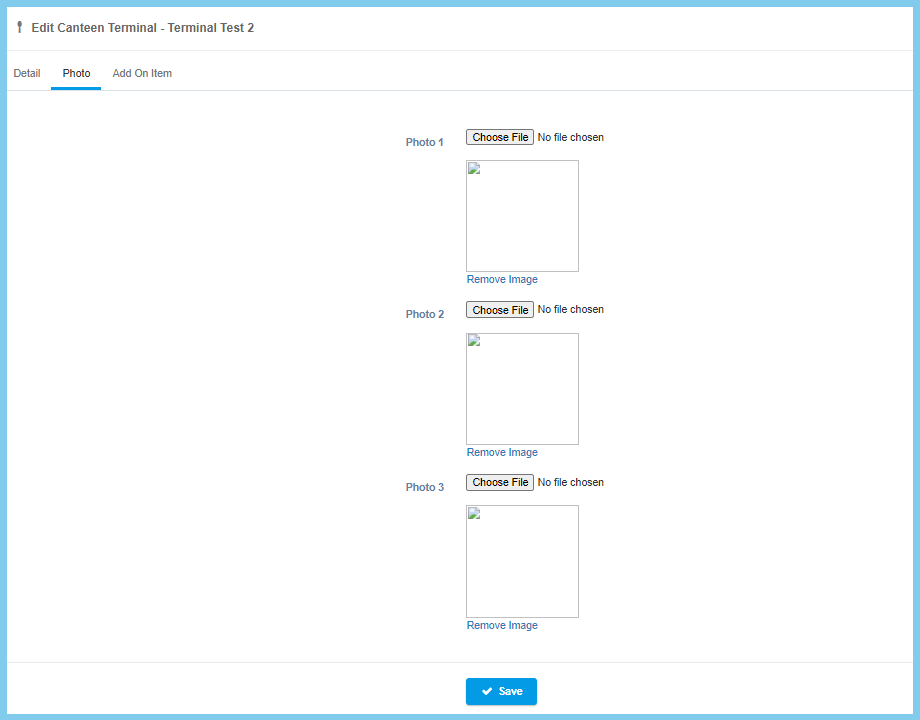Screen dimensions: 920x720
Task: Click broken image icon in Photo 1 preview
Action: (475, 168)
